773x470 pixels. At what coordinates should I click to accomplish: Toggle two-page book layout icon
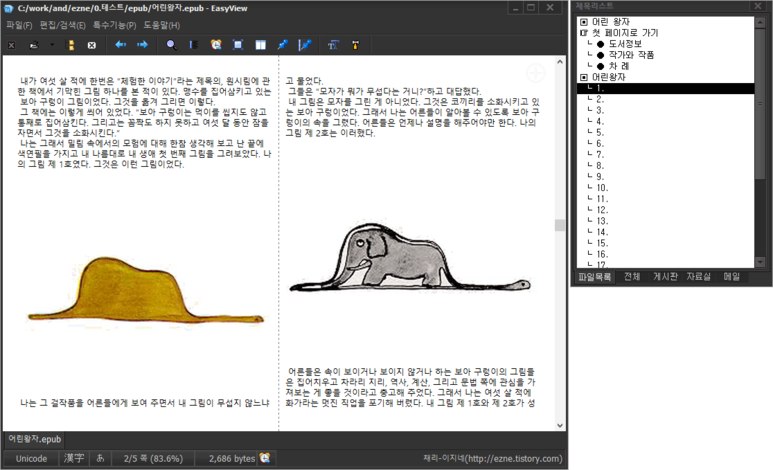(x=260, y=45)
